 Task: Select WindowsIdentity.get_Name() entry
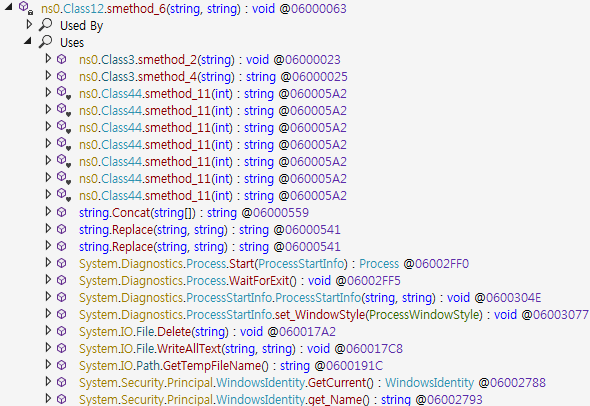(281, 399)
